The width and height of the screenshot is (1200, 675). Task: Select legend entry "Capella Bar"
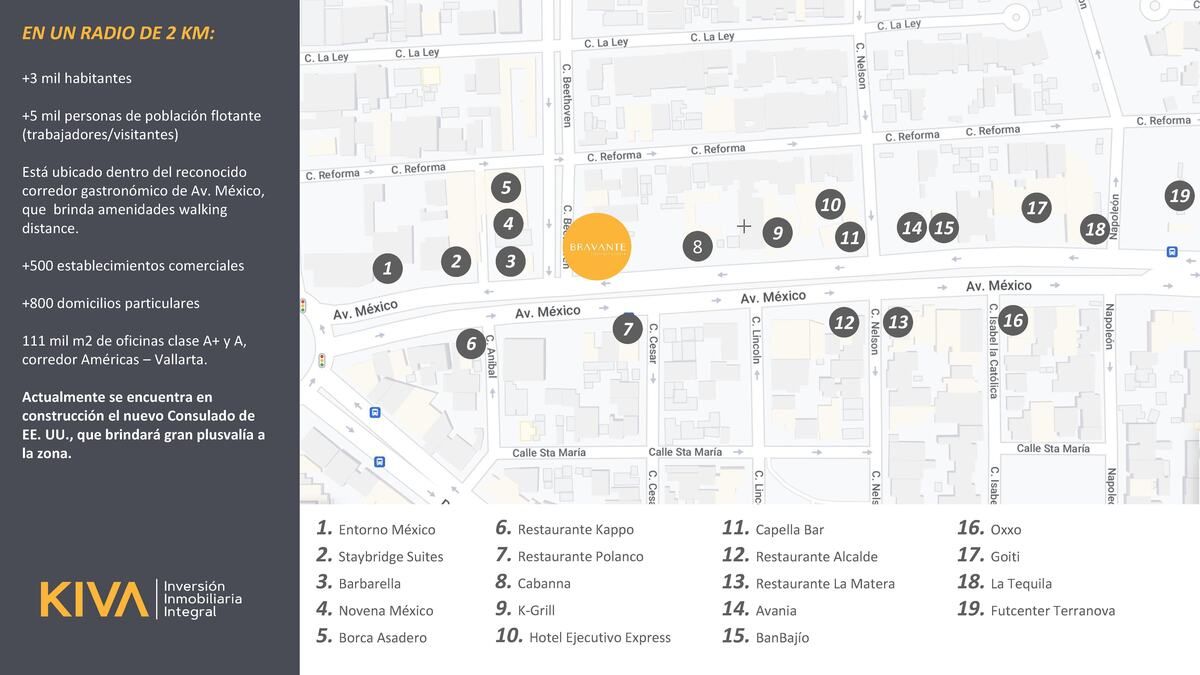click(x=773, y=529)
